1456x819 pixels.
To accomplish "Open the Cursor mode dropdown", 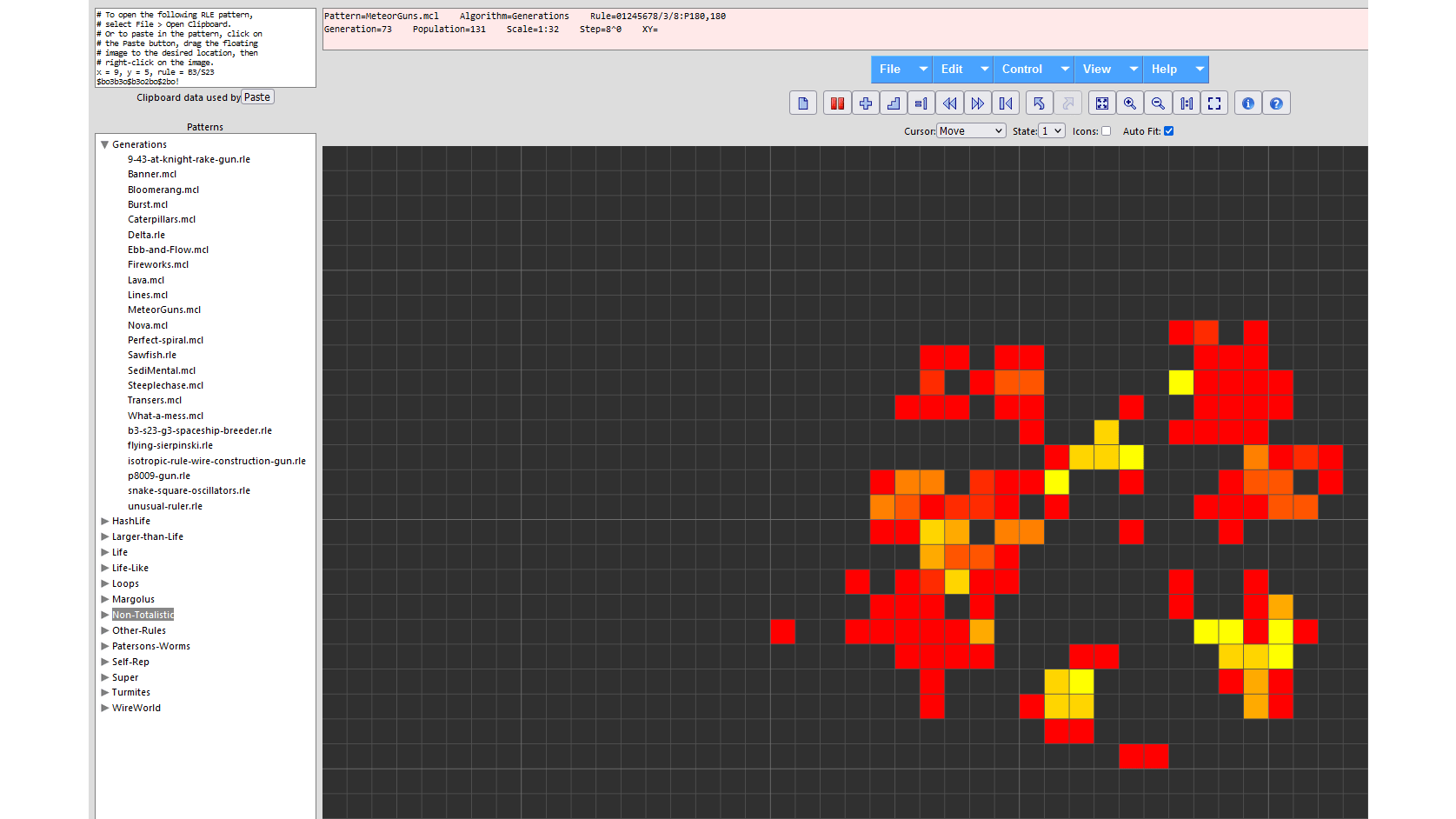I will 972,131.
